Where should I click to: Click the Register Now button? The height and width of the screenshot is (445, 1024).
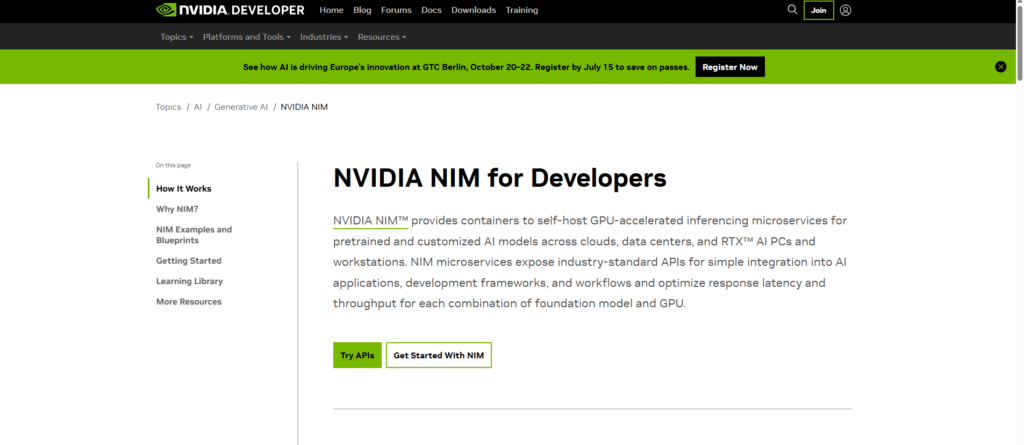click(x=730, y=67)
